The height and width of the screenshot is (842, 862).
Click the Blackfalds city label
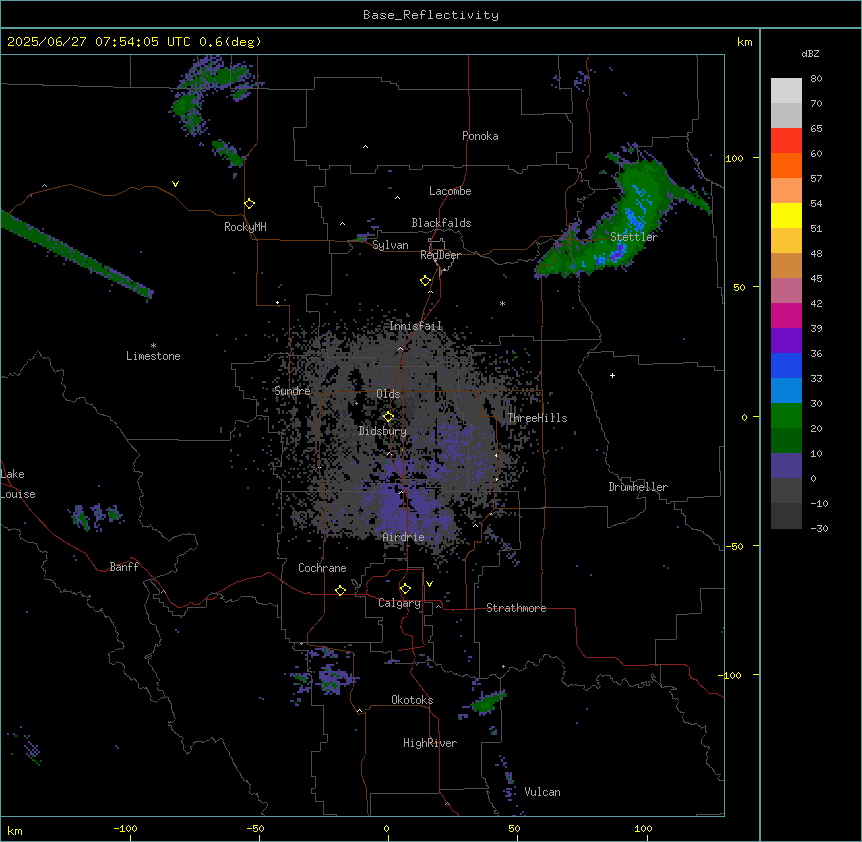click(x=441, y=223)
